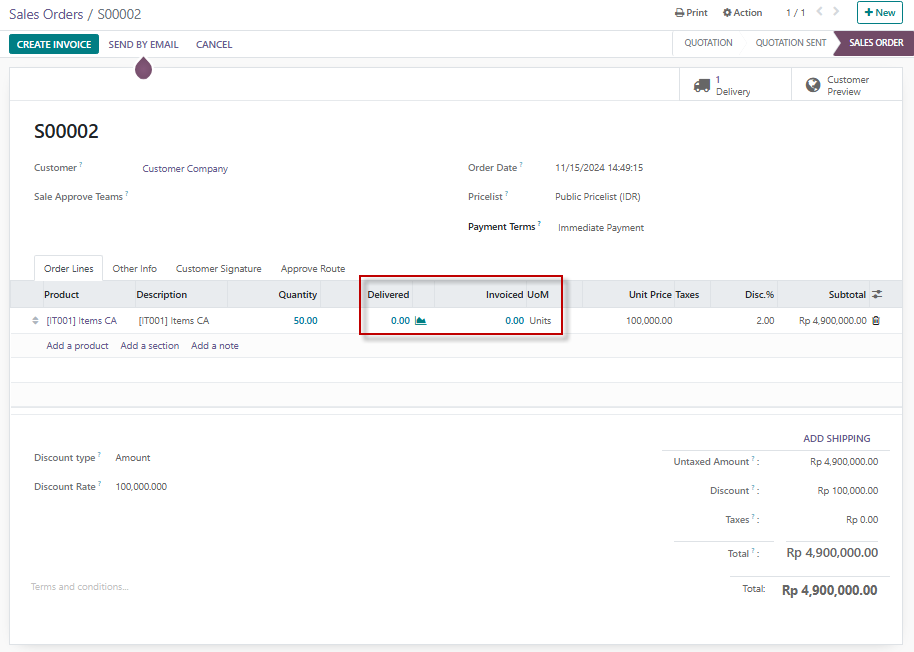Click the Immediate Payment terms value

600,228
